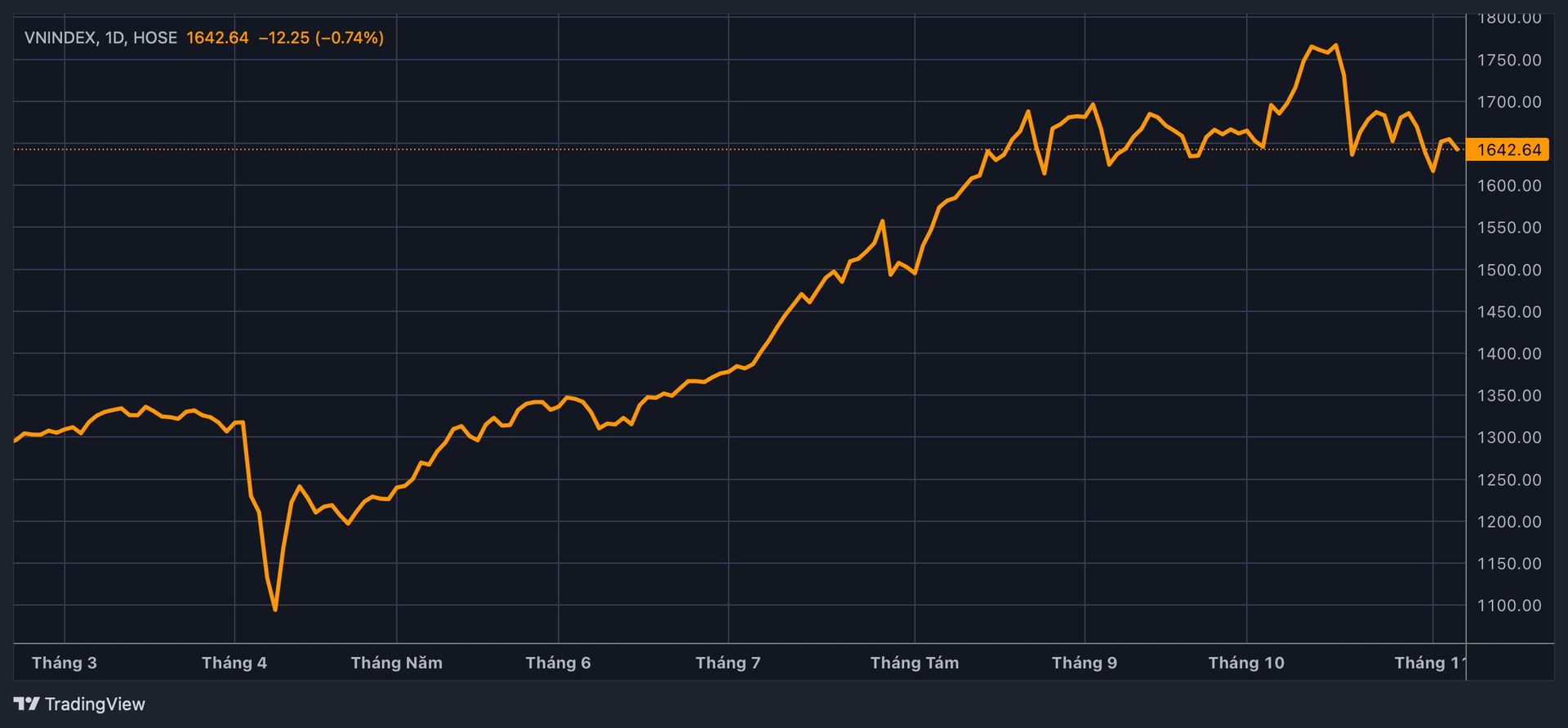Click the HOSE exchange label
The width and height of the screenshot is (1568, 728).
click(155, 38)
